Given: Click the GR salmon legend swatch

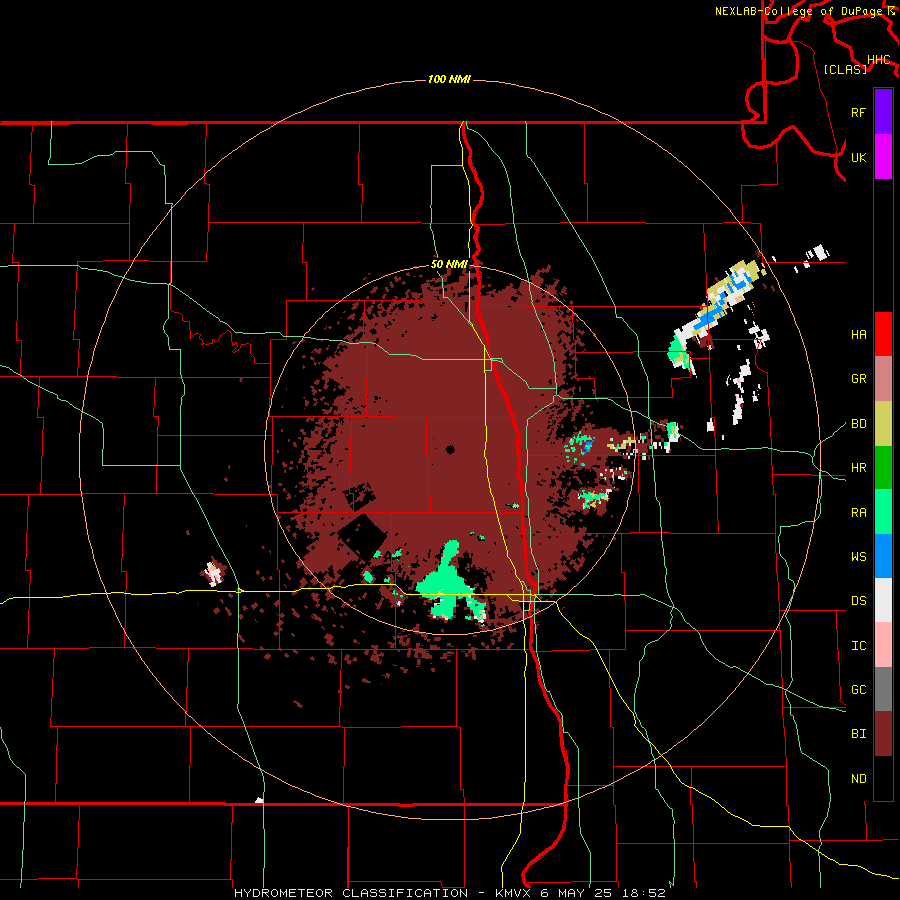Looking at the screenshot, I should click(x=883, y=379).
